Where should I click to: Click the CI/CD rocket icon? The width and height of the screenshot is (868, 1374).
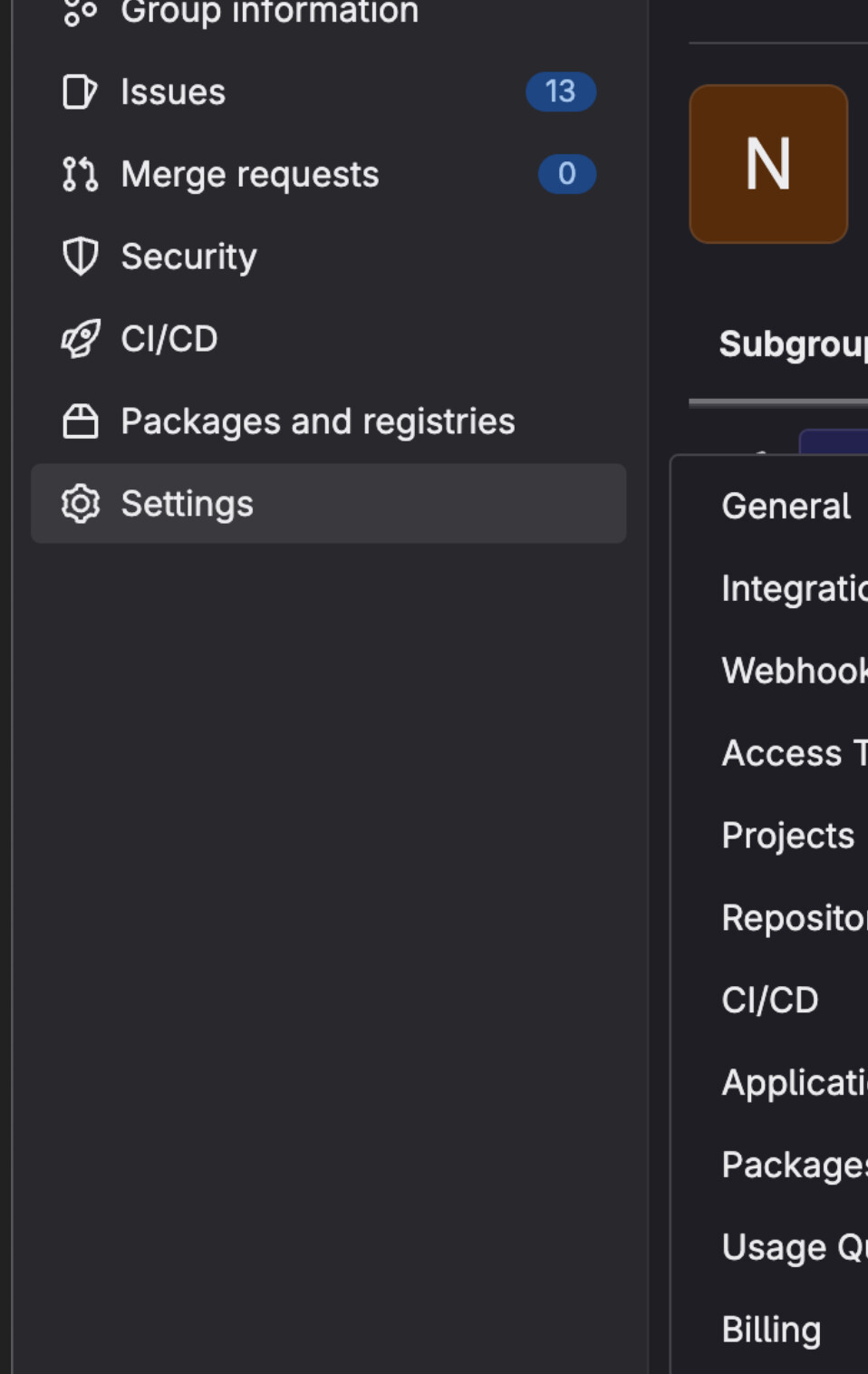click(80, 339)
